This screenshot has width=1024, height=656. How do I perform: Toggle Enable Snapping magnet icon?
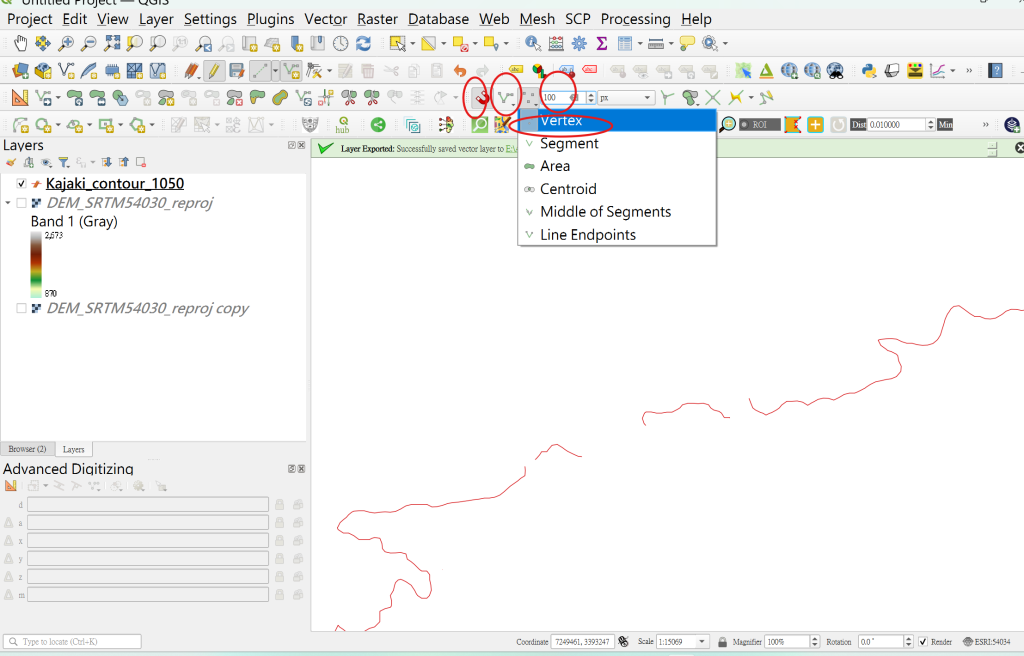[481, 98]
